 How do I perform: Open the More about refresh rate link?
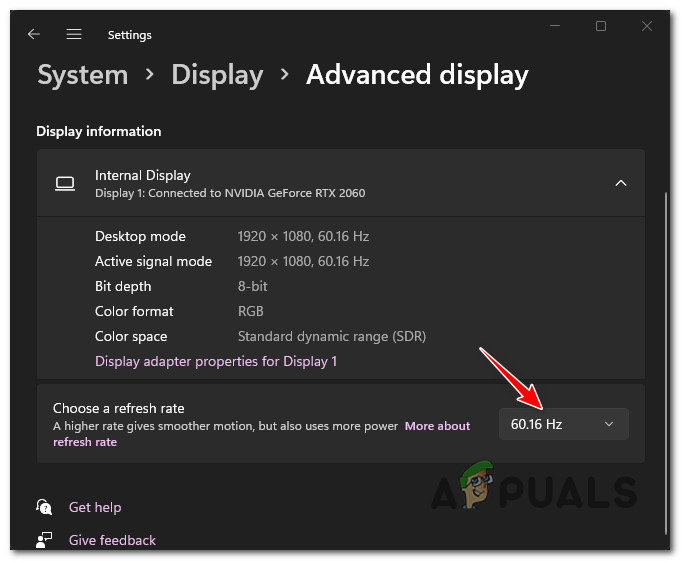(437, 426)
